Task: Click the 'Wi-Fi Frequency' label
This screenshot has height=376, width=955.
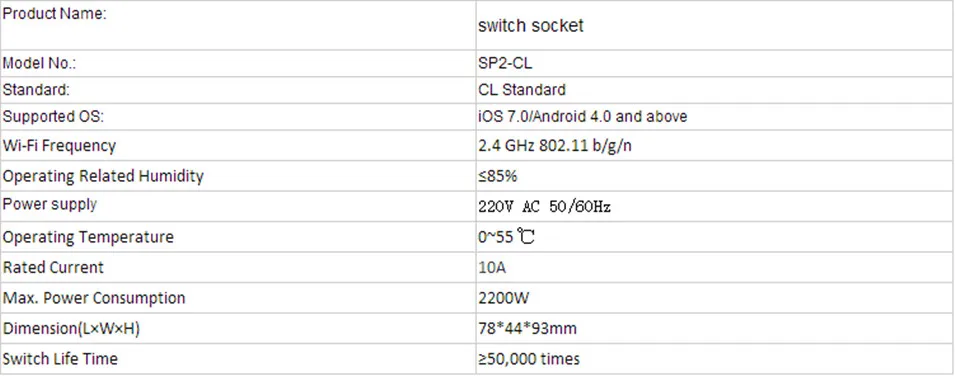Action: click(59, 146)
